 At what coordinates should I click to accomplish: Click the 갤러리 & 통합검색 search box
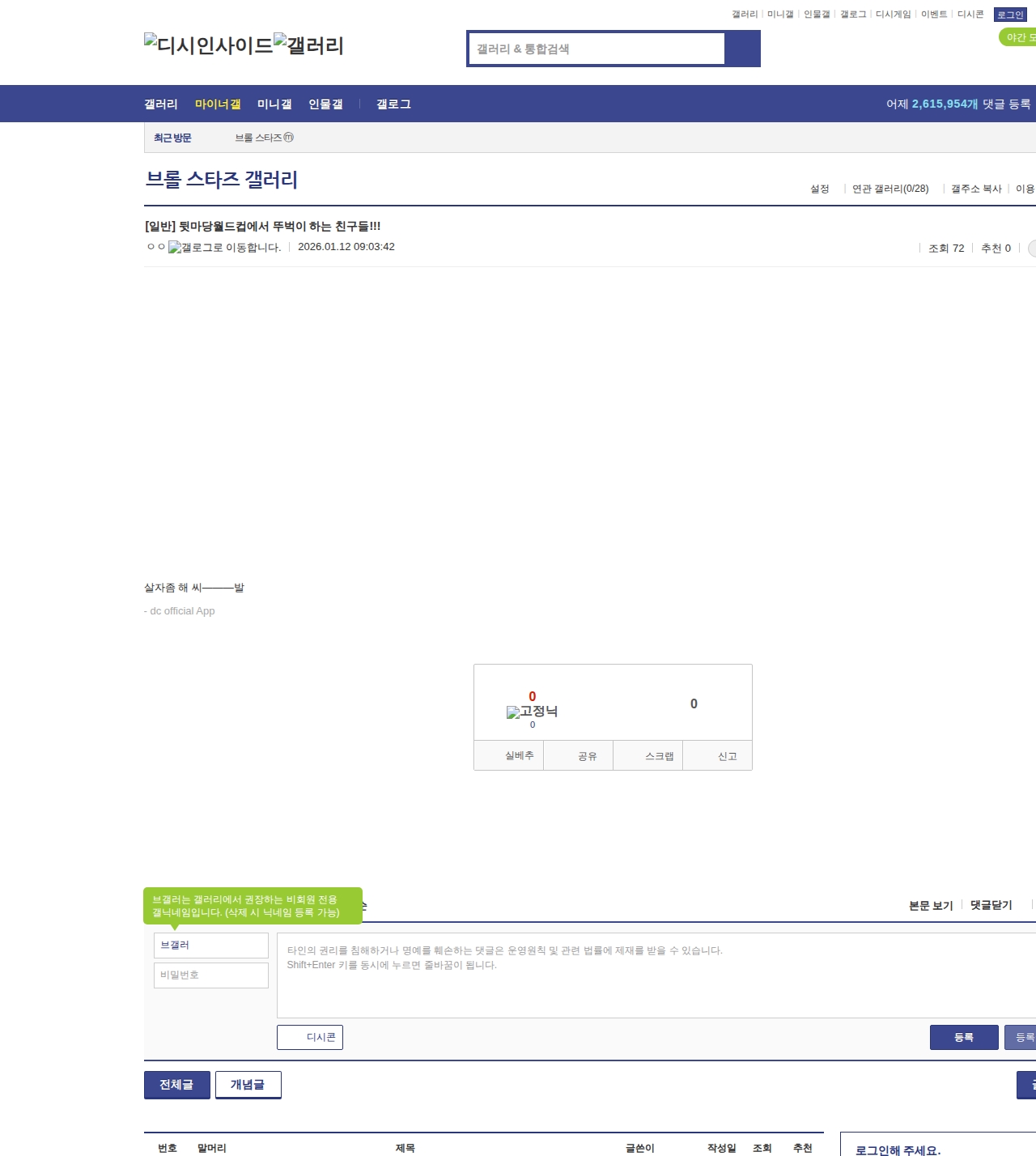pos(597,49)
